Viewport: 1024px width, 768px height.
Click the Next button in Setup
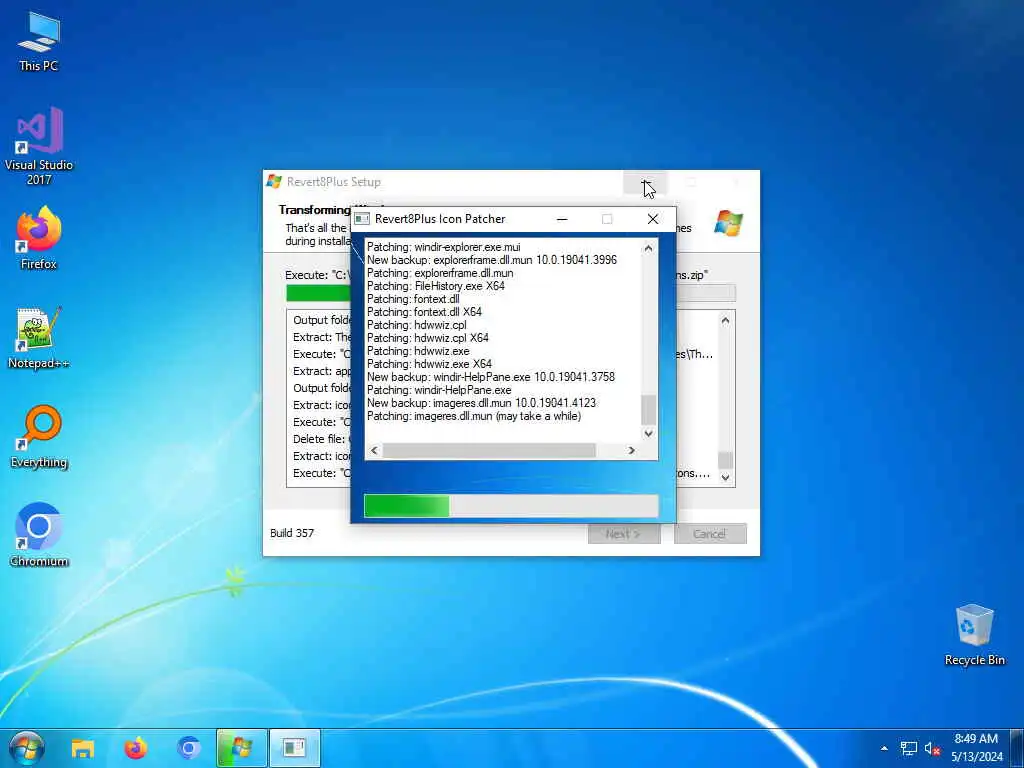[x=624, y=534]
